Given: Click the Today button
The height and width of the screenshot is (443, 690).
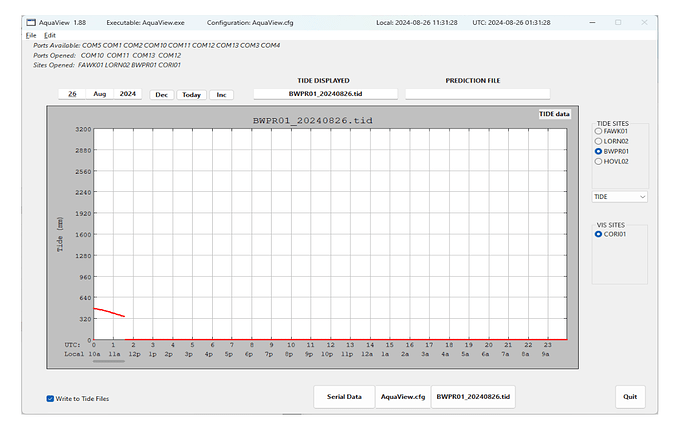Looking at the screenshot, I should [x=191, y=95].
